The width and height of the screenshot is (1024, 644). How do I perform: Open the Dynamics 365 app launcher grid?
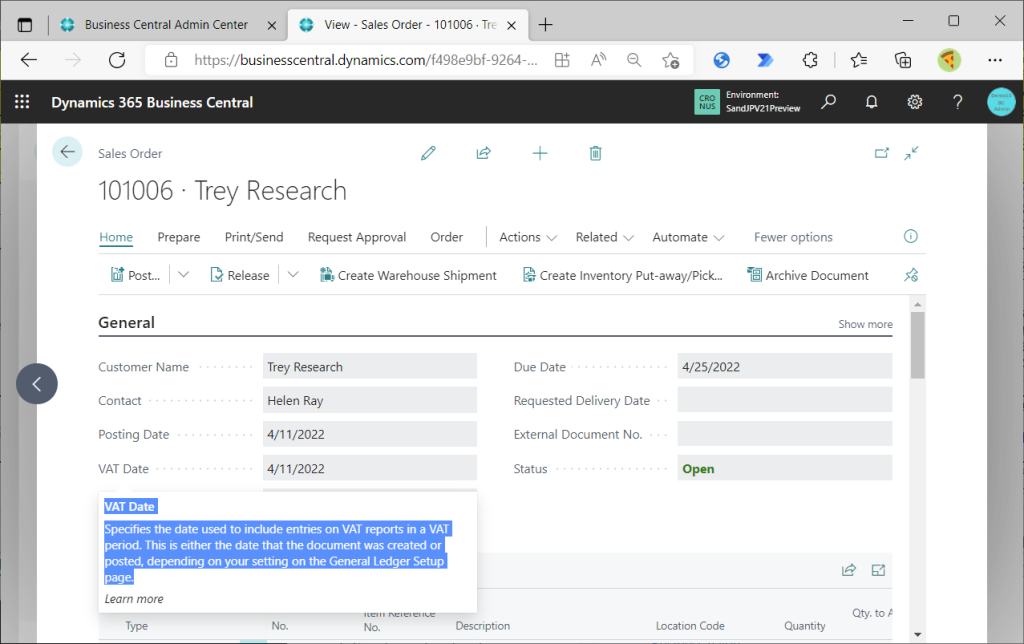coord(22,102)
